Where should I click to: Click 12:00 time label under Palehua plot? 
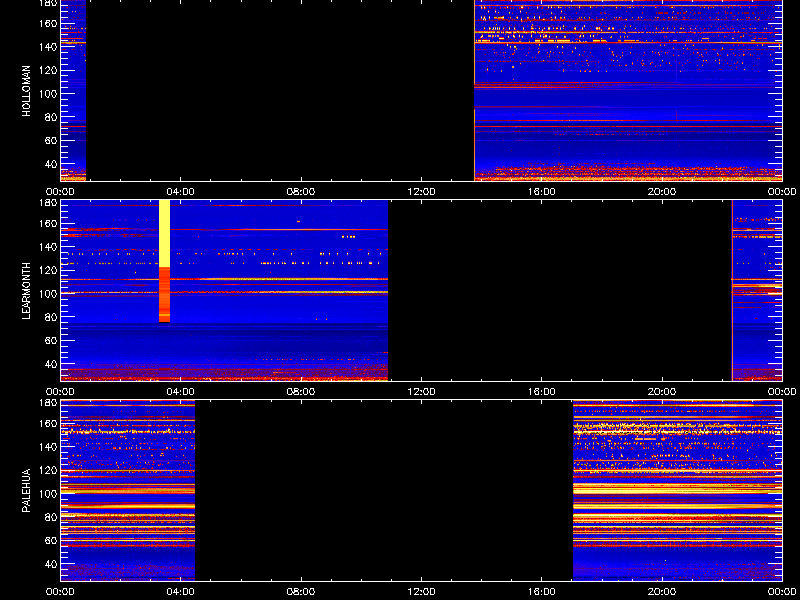(x=421, y=592)
